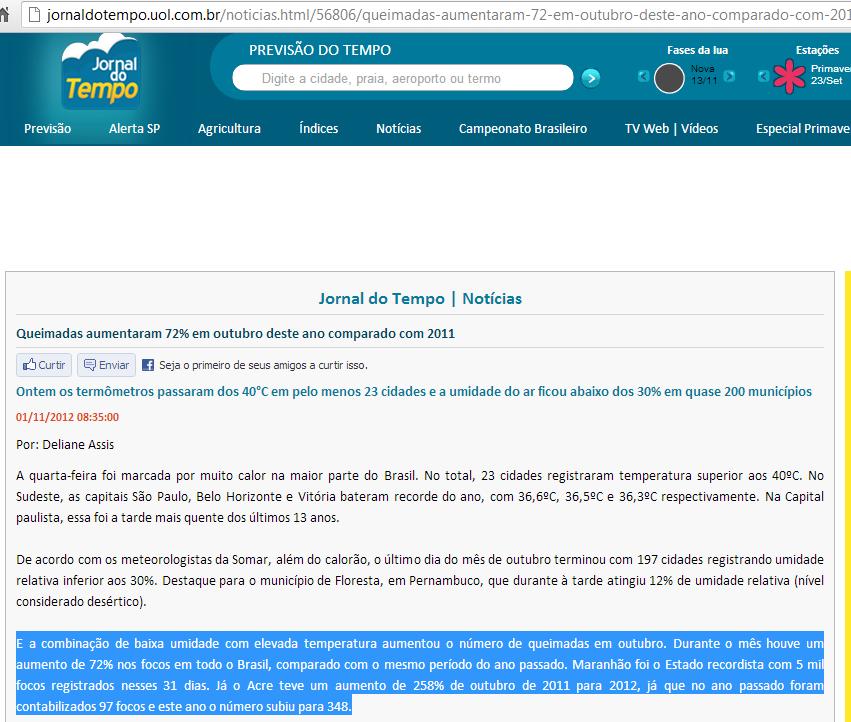
Task: Open the Notícias menu item
Action: coord(398,129)
